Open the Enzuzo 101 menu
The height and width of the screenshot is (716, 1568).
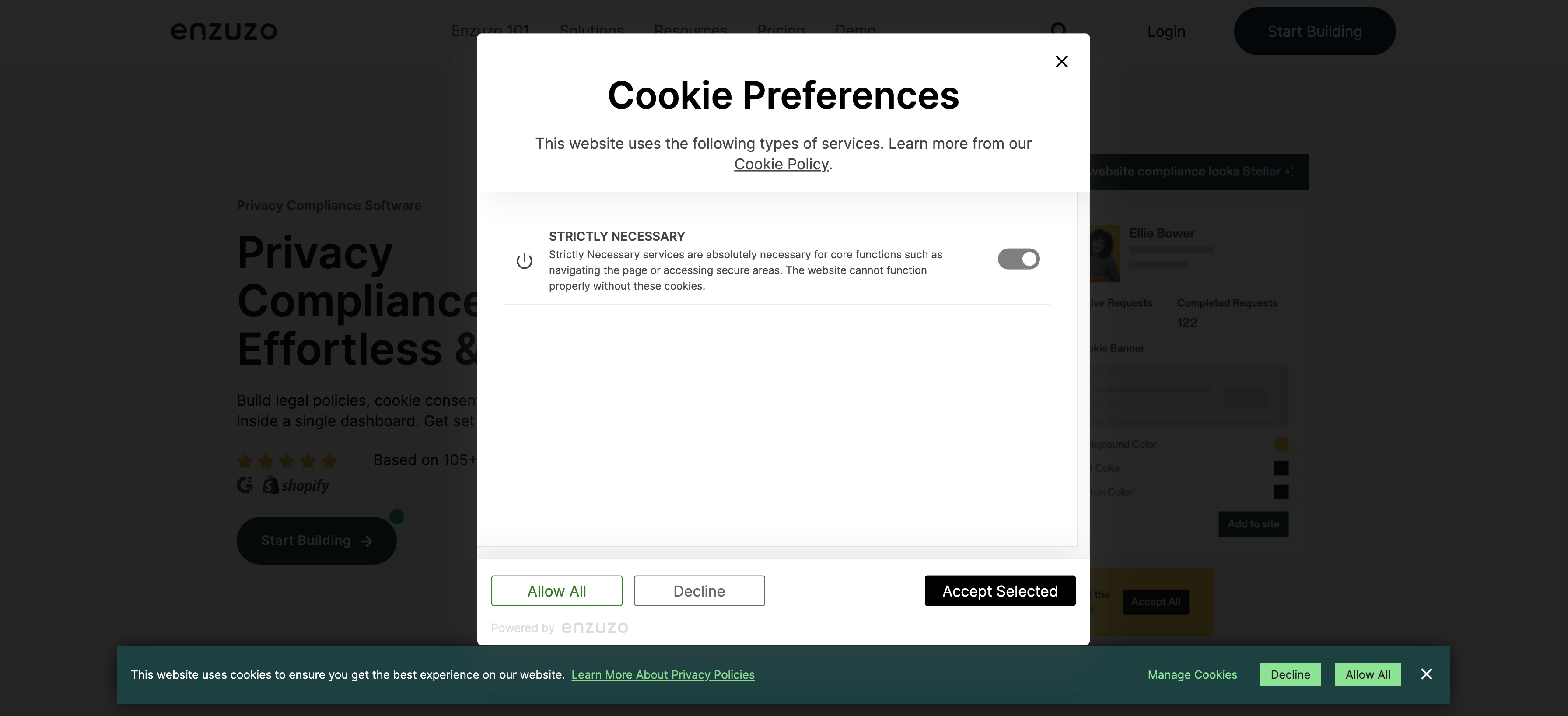point(490,31)
